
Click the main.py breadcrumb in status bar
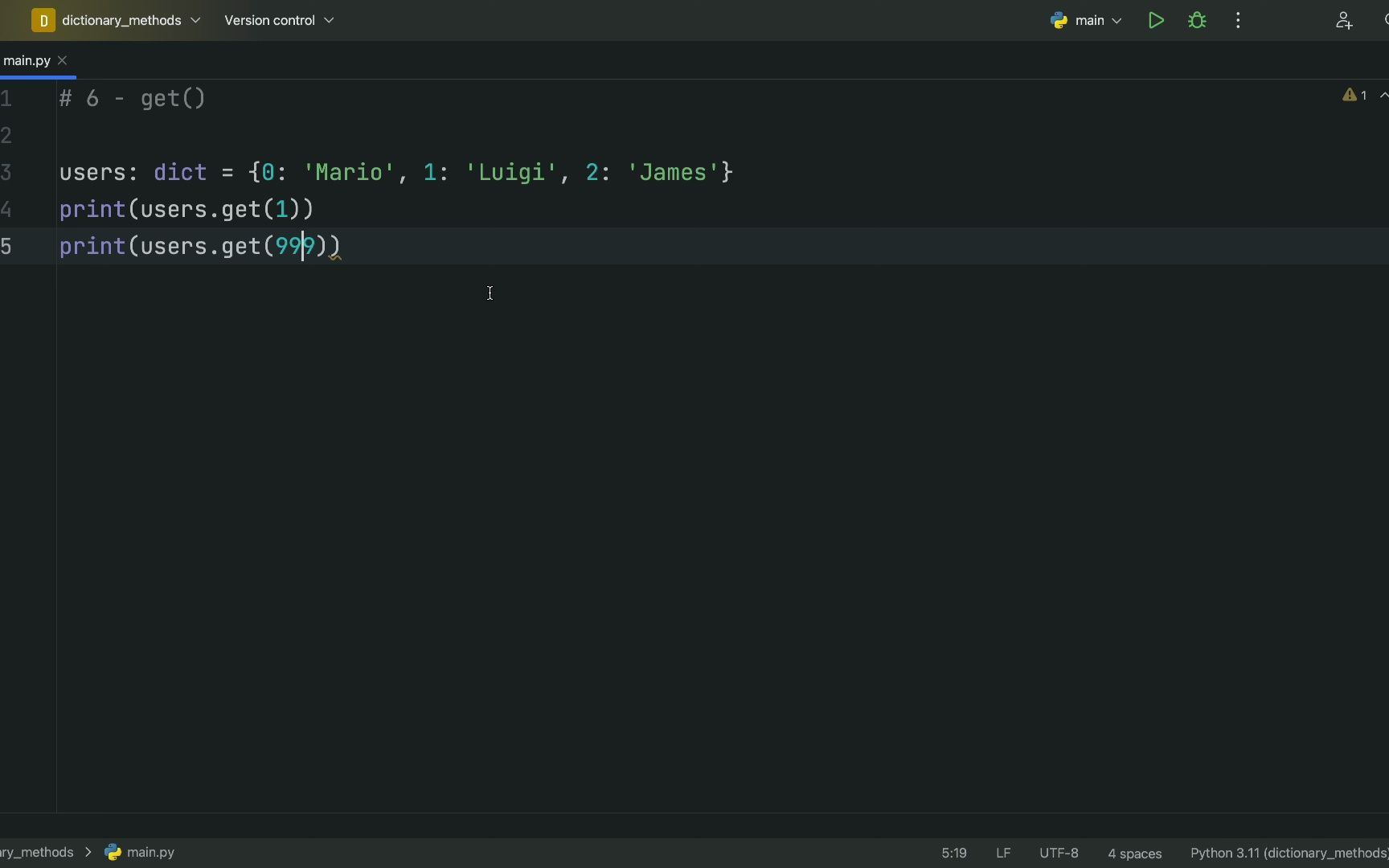[150, 852]
